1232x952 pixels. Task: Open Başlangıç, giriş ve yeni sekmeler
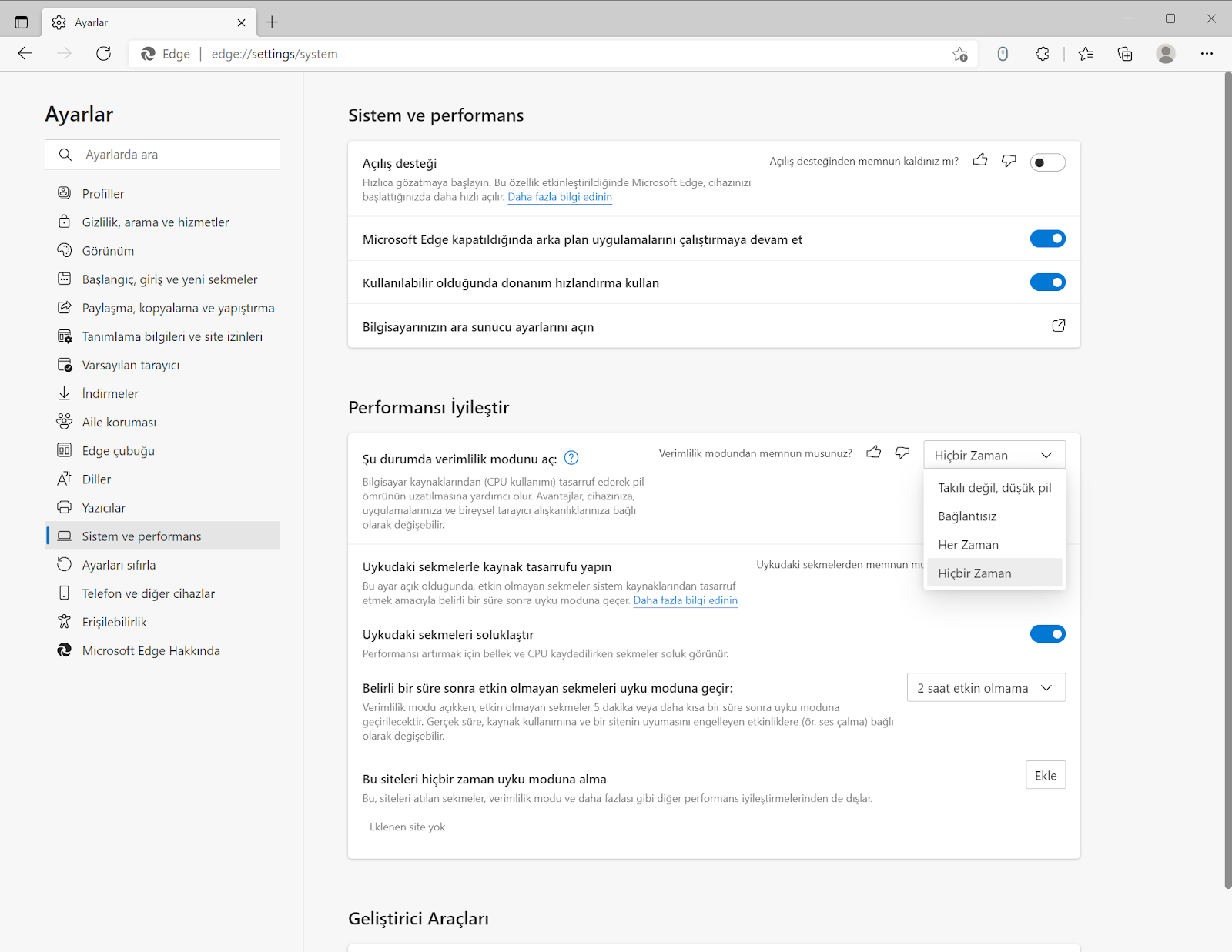point(162,279)
